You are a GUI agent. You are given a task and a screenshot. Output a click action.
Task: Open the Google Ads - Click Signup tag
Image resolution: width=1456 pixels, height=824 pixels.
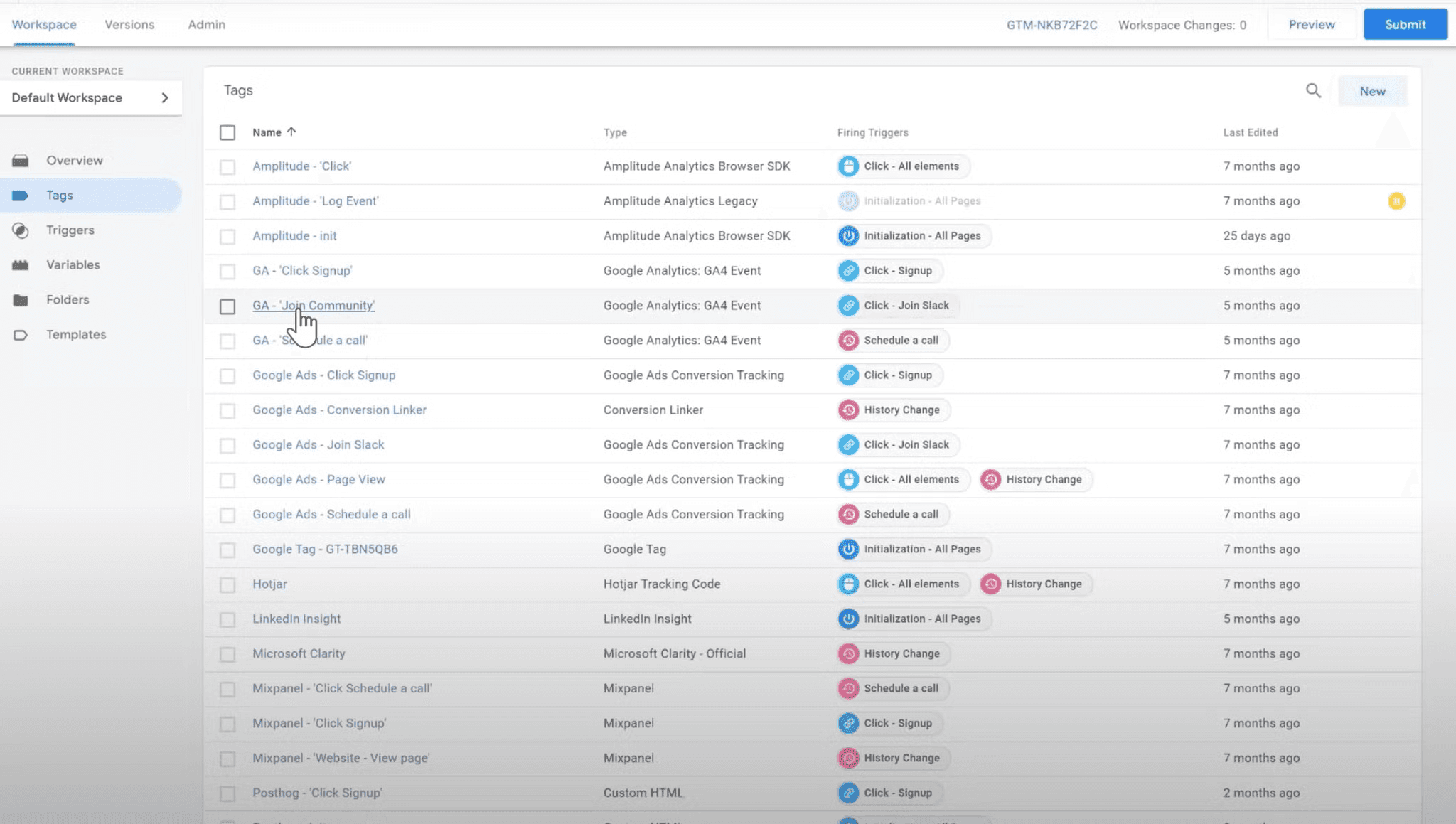click(x=324, y=375)
